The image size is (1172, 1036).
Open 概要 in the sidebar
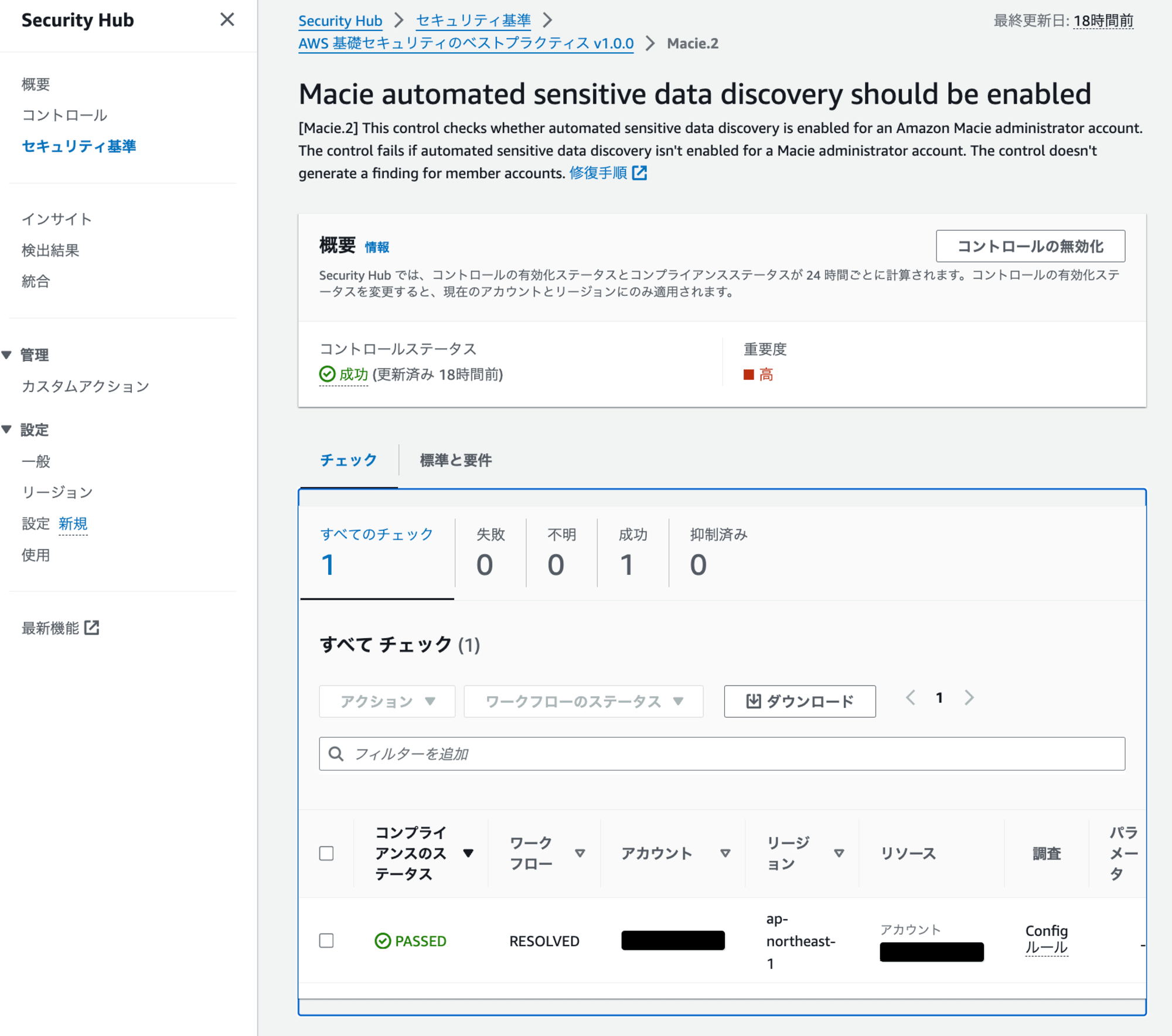[x=36, y=84]
